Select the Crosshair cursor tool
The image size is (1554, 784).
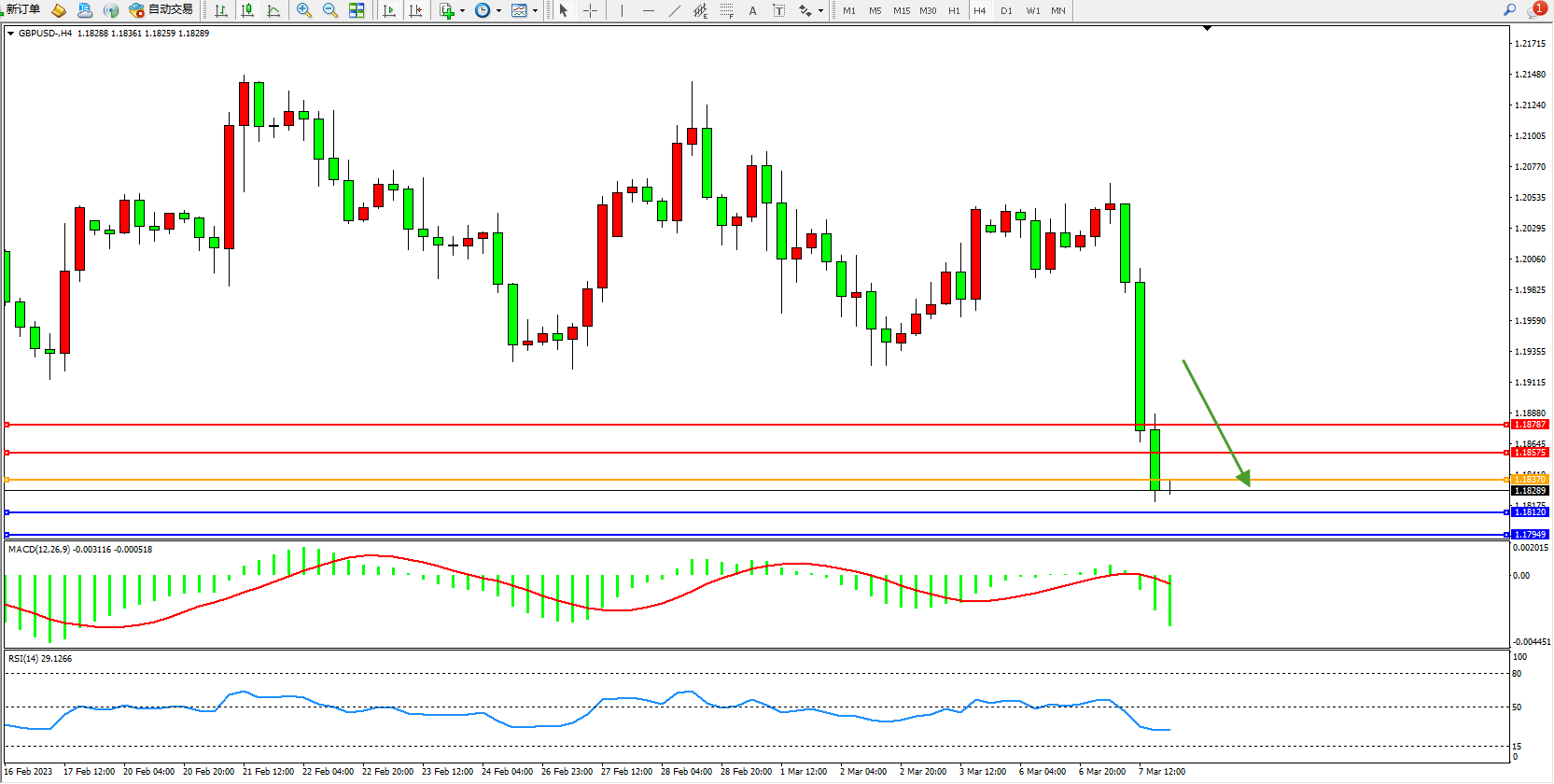[591, 10]
